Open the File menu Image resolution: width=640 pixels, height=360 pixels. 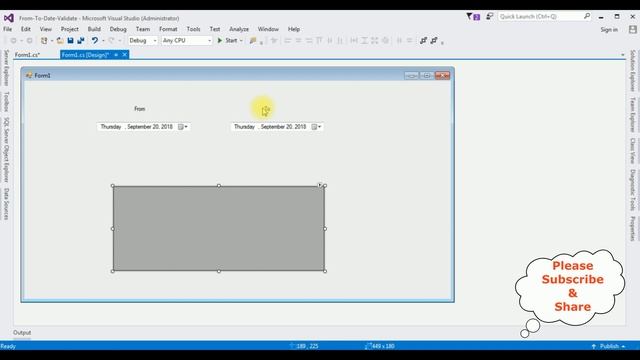(7, 29)
